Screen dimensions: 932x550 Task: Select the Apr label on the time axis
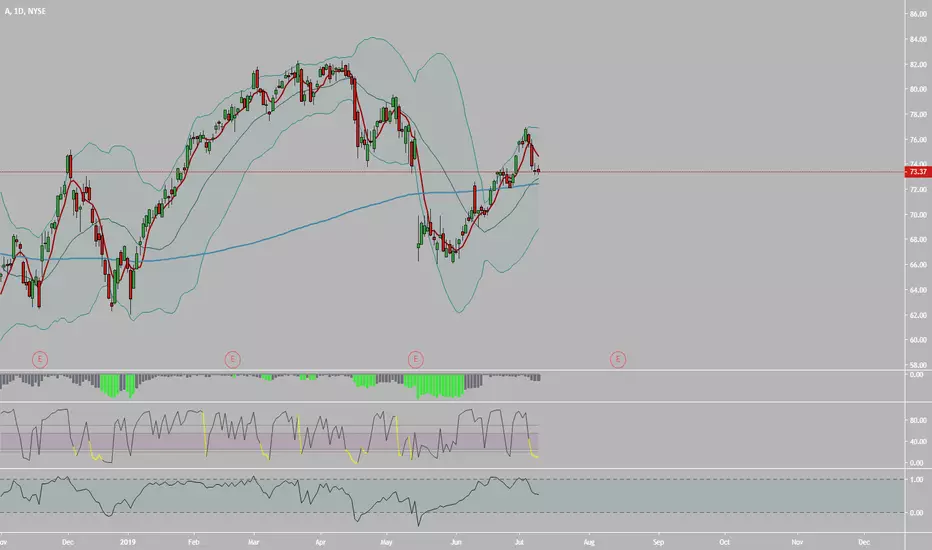[320, 542]
